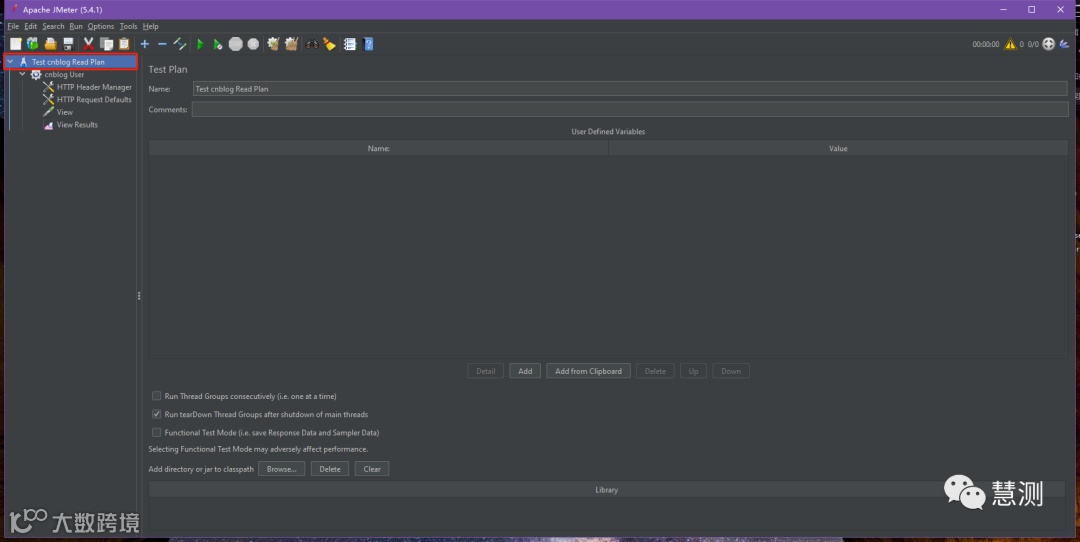Click the Shutdown test icon
Image resolution: width=1080 pixels, height=542 pixels.
[253, 44]
